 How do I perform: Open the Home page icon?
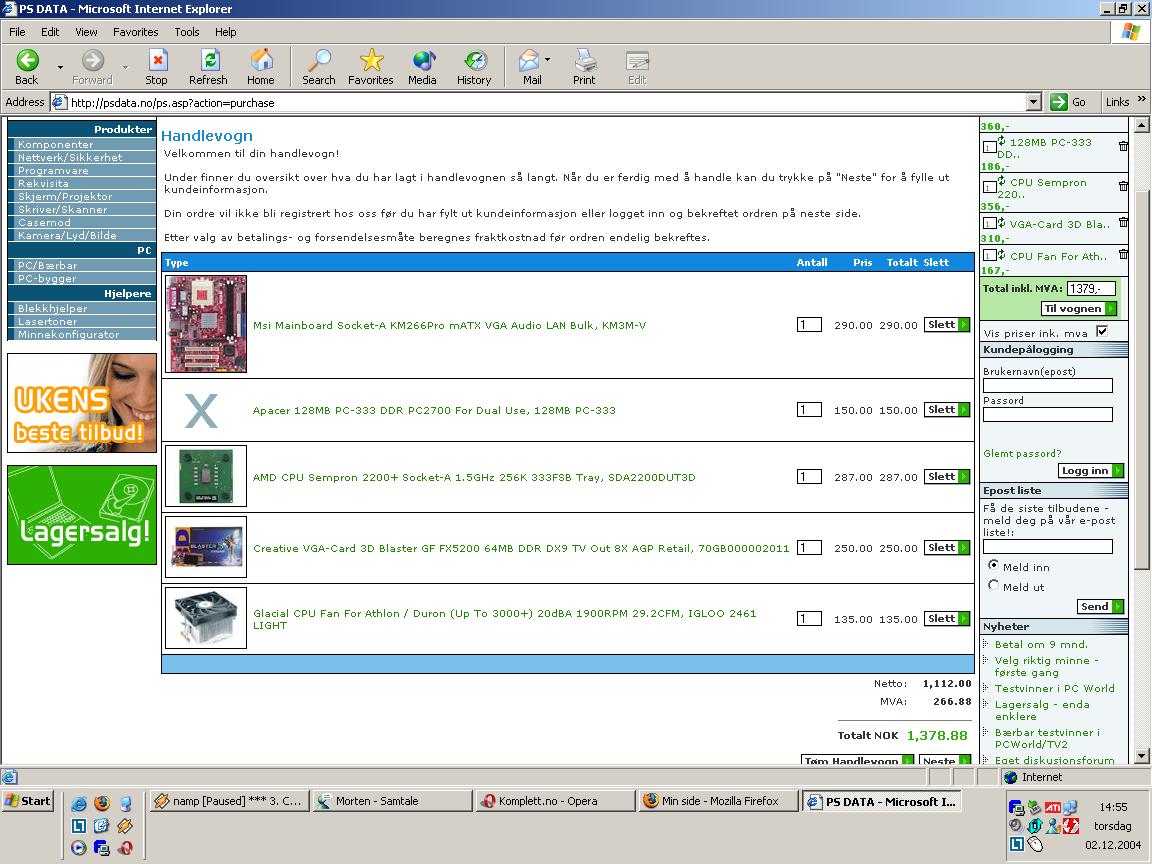[261, 68]
